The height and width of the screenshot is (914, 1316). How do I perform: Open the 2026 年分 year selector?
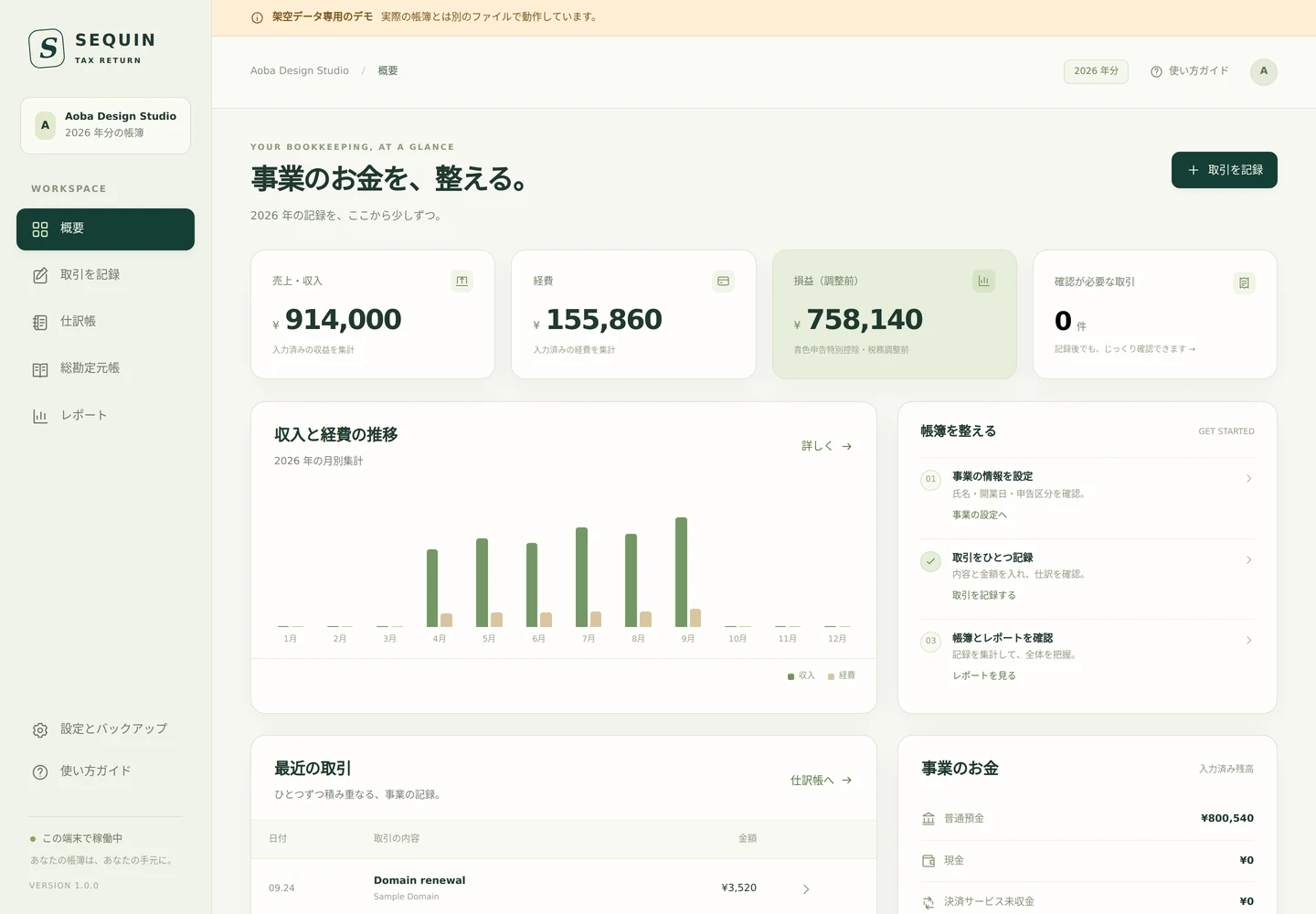tap(1096, 71)
